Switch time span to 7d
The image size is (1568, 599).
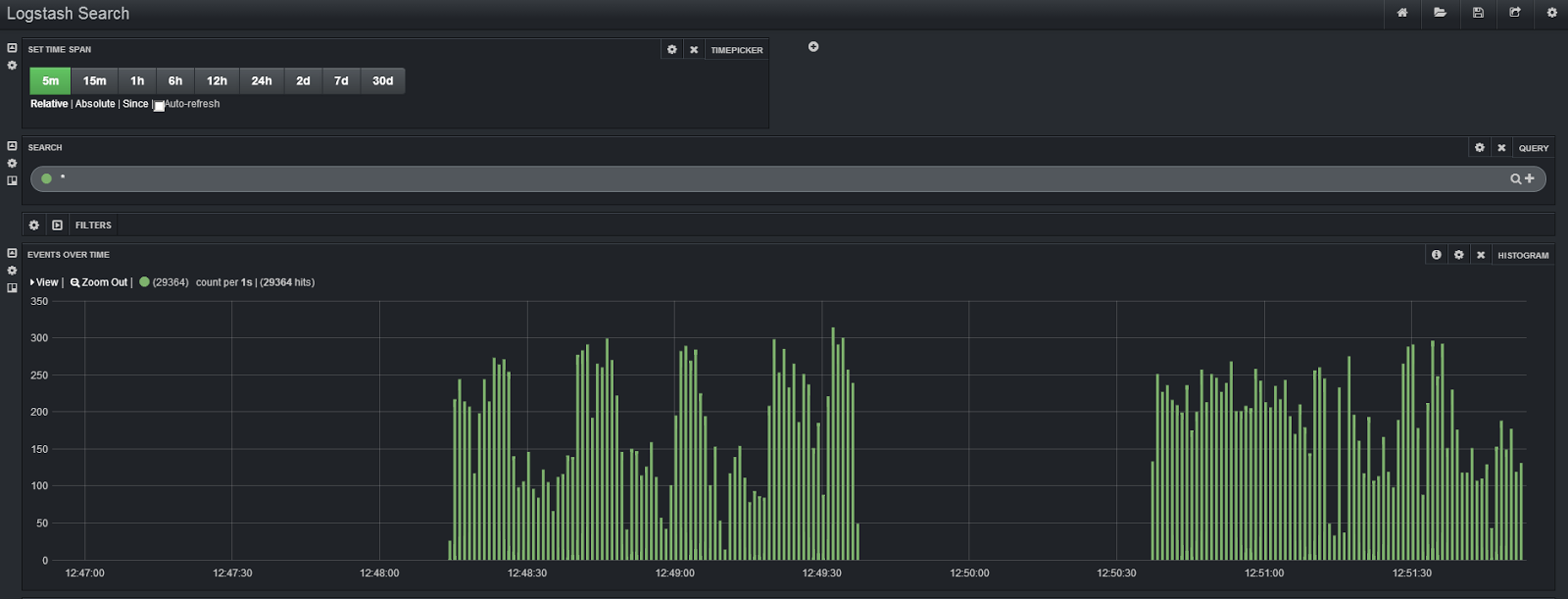pos(341,80)
